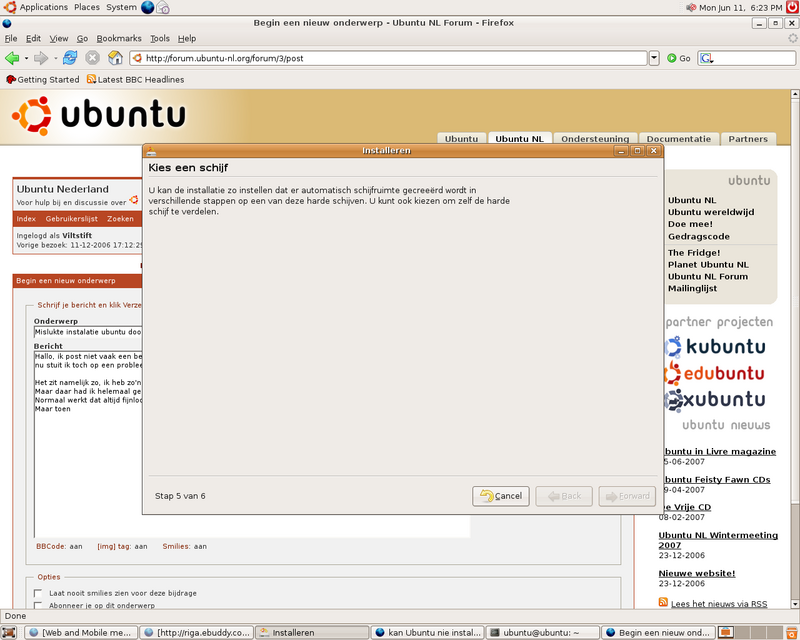Screen dimensions: 800x640
Task: Click the Go button beside address bar
Action: [678, 58]
